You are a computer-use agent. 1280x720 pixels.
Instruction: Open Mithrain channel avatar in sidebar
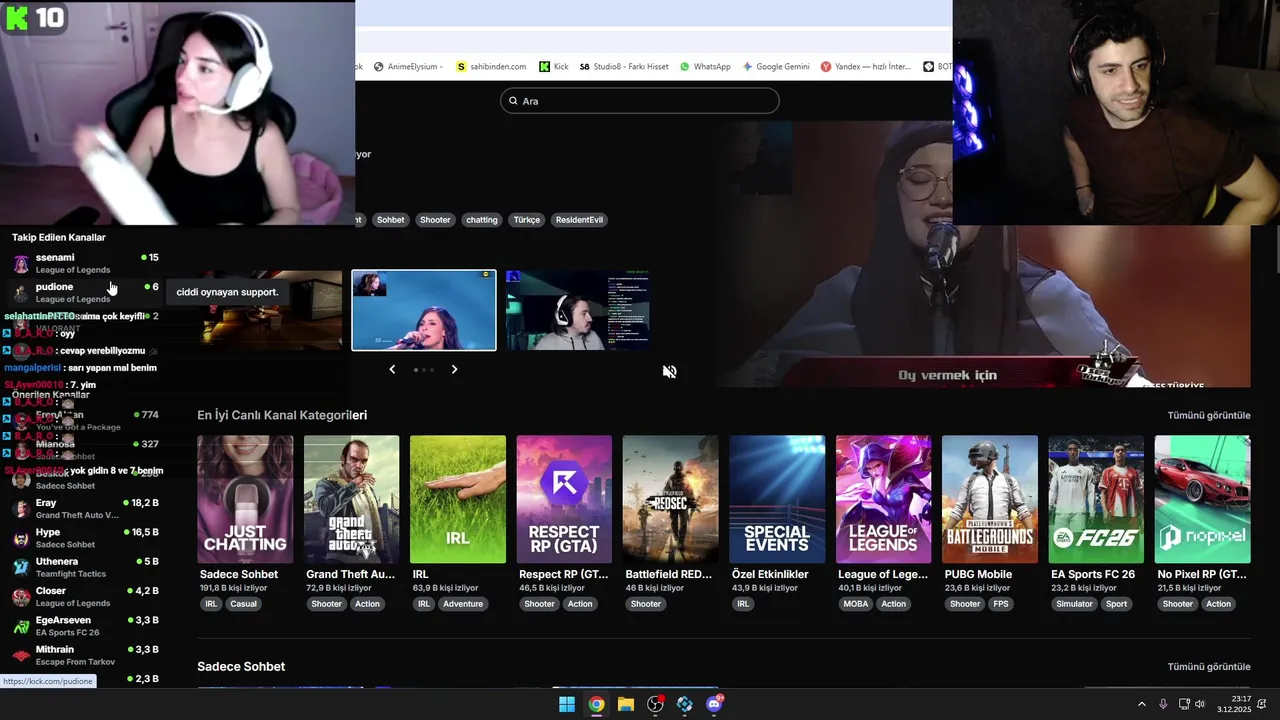(21, 655)
